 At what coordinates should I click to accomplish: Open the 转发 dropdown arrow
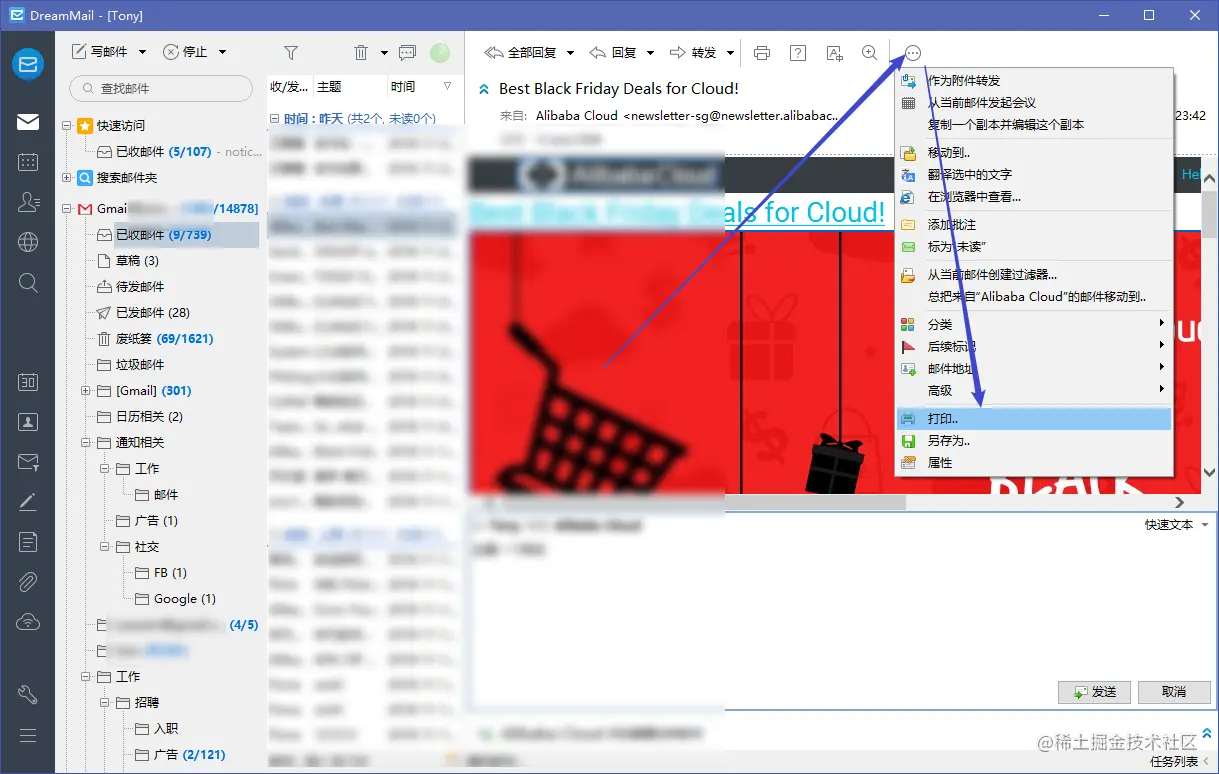click(x=730, y=53)
